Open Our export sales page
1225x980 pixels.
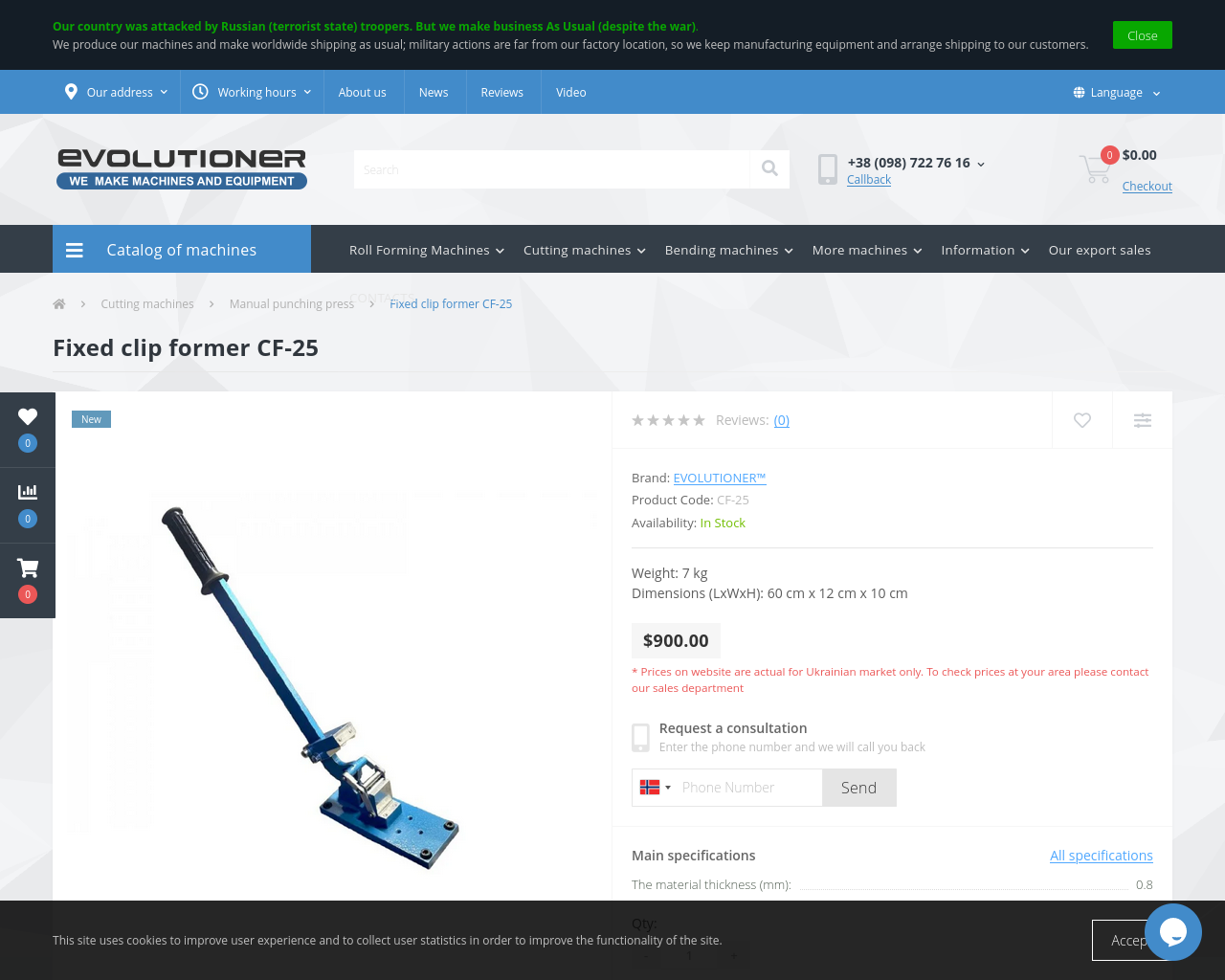pyautogui.click(x=1100, y=250)
